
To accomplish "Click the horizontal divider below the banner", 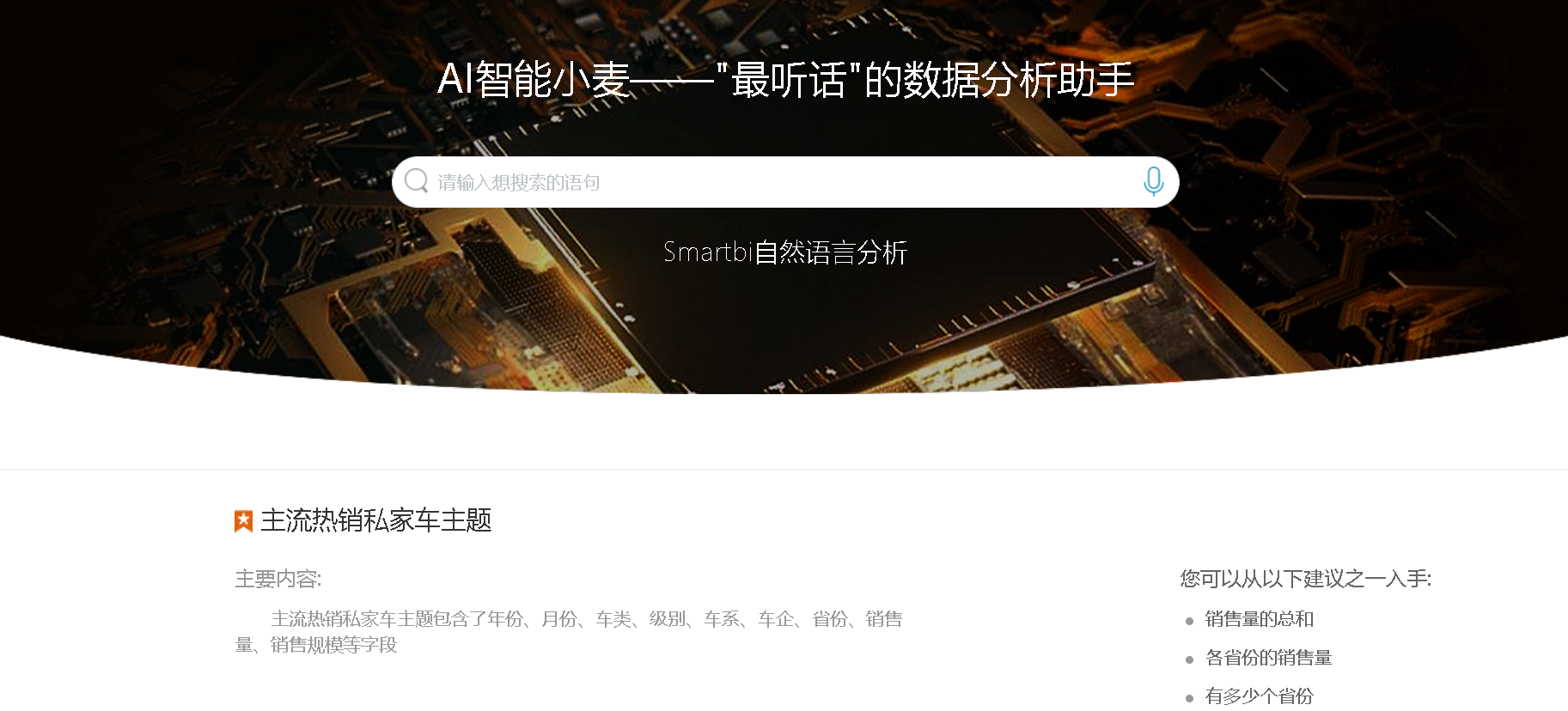I will [x=784, y=469].
